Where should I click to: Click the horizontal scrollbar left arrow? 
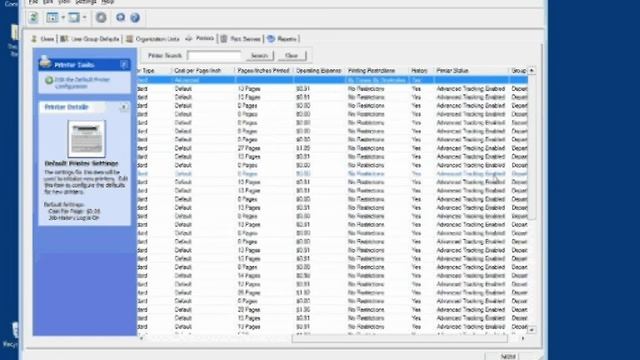point(142,338)
